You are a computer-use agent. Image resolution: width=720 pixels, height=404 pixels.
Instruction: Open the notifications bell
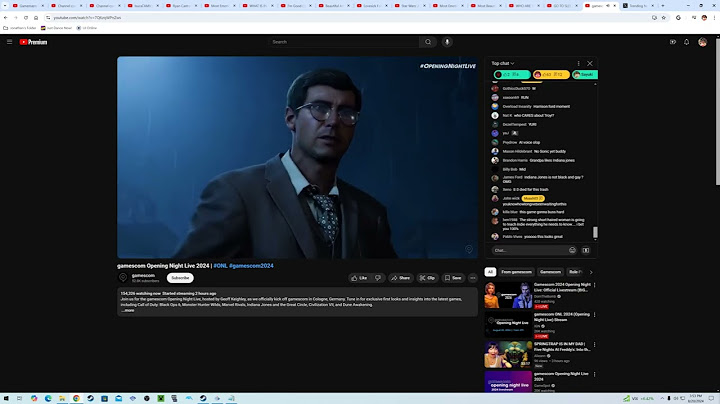click(686, 42)
